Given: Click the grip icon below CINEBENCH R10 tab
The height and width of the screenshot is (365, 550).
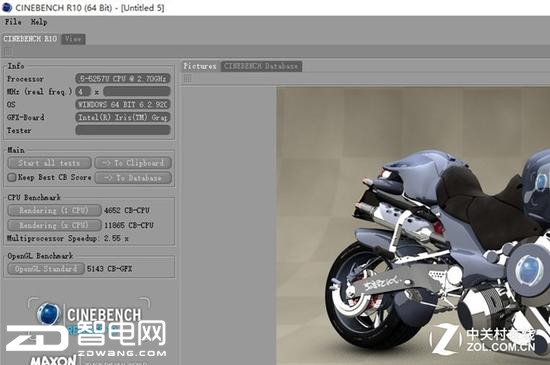Looking at the screenshot, I should click(8, 52).
